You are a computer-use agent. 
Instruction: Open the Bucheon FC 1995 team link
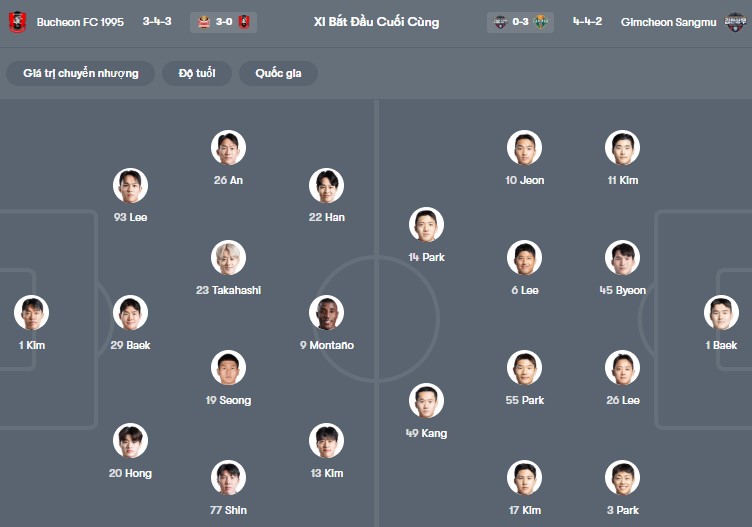pyautogui.click(x=80, y=21)
